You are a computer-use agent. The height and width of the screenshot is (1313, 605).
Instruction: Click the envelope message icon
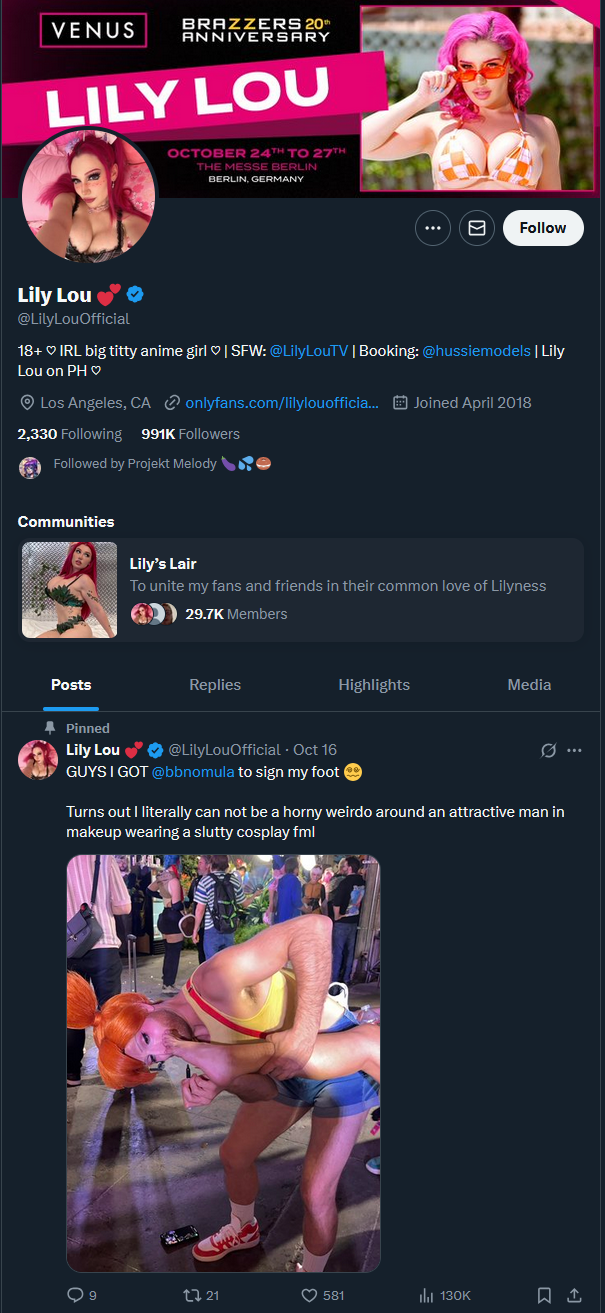(x=477, y=228)
